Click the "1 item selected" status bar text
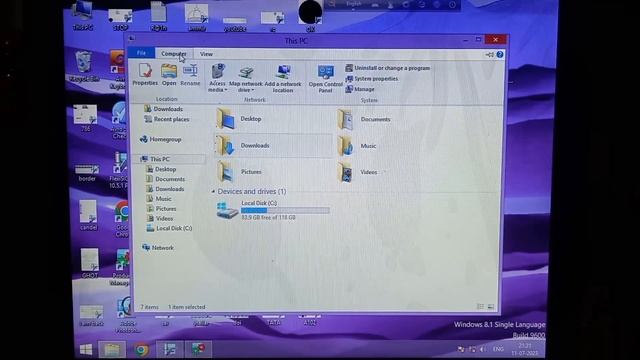The image size is (640, 360). click(187, 307)
